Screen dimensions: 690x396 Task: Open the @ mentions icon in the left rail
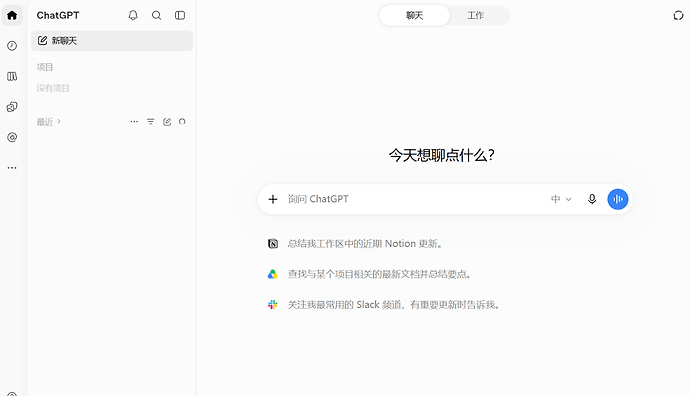(x=12, y=137)
